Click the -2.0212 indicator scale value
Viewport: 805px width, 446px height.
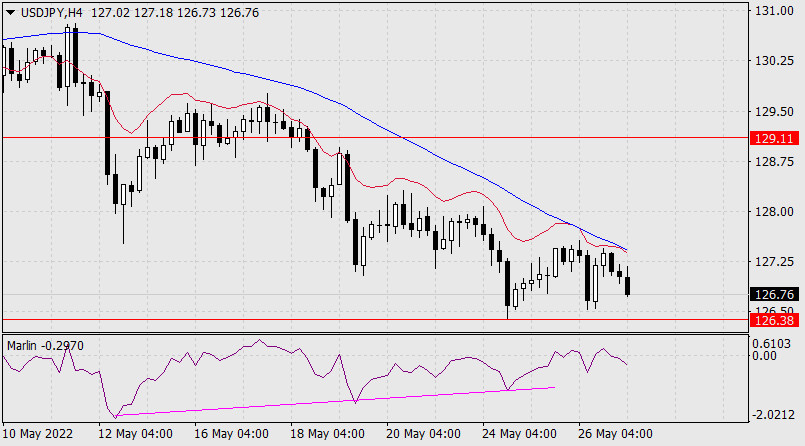(772, 415)
